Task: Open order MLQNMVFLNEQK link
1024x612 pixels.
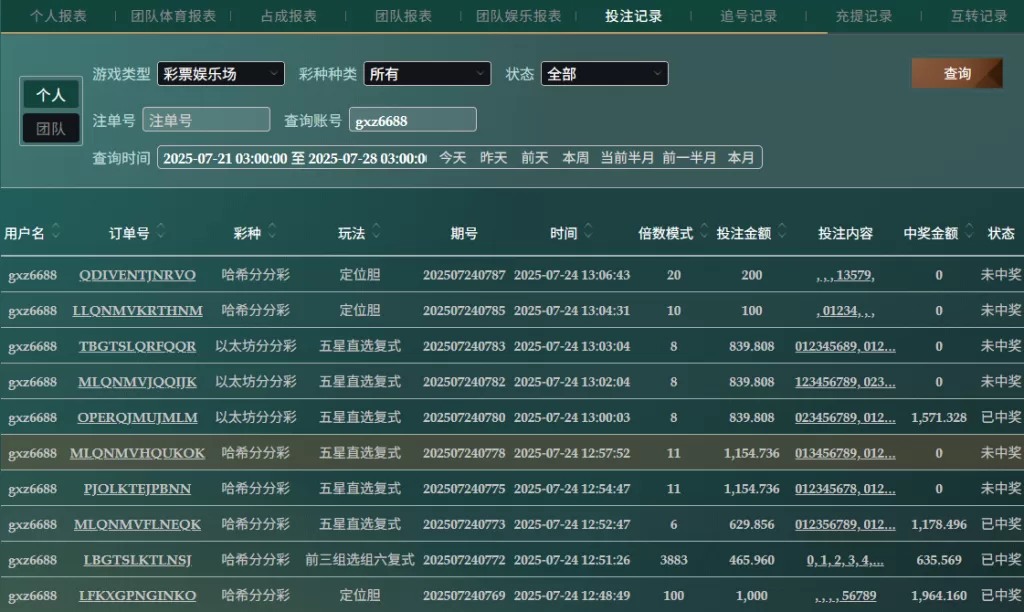Action: click(x=137, y=524)
